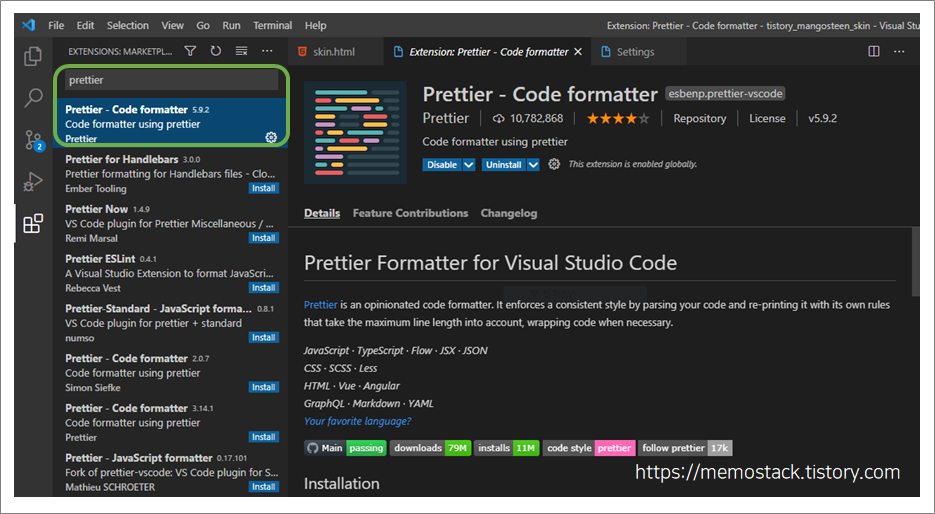Select the Extensions view icon

[33, 224]
